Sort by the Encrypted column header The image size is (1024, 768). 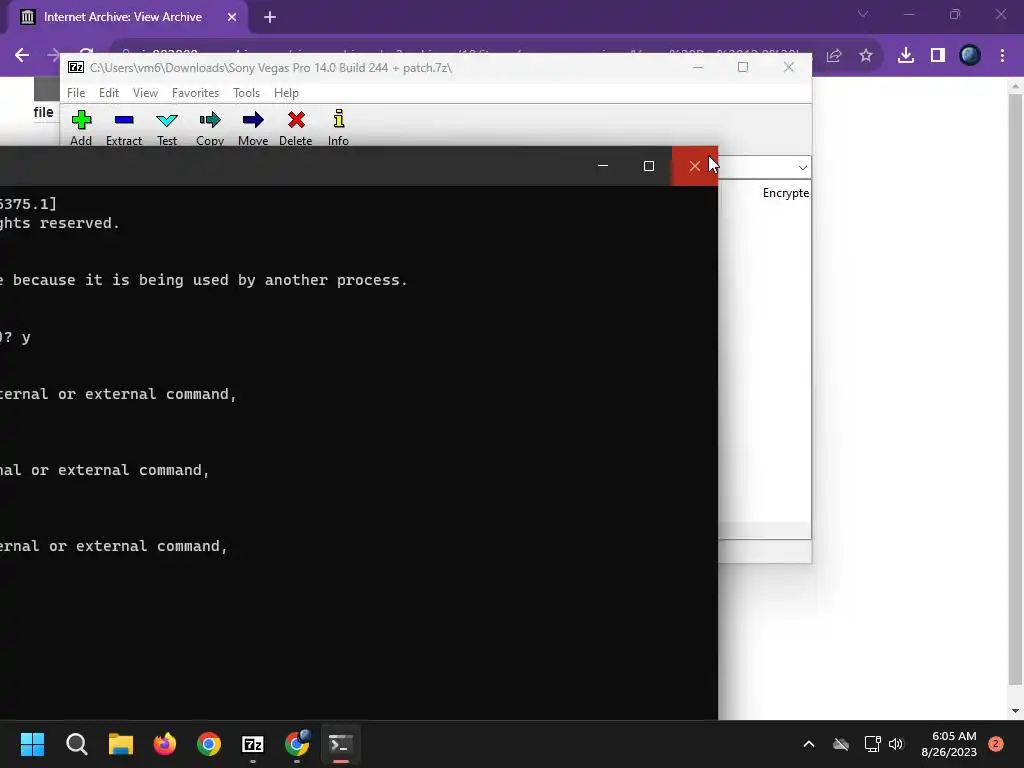point(786,193)
